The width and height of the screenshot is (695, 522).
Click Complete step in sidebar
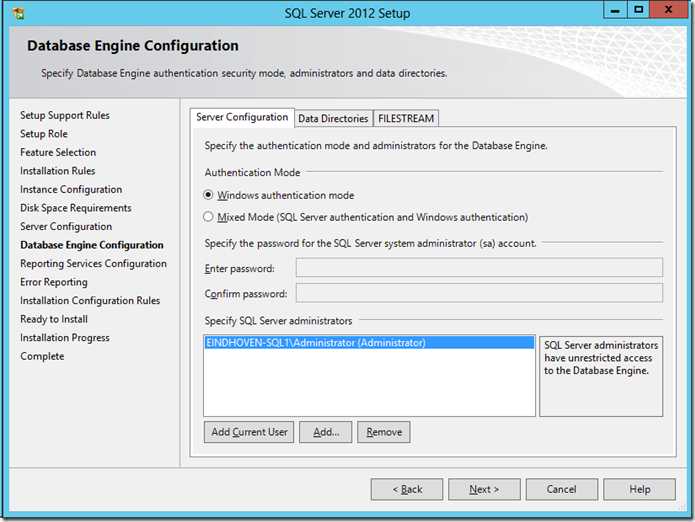[42, 356]
